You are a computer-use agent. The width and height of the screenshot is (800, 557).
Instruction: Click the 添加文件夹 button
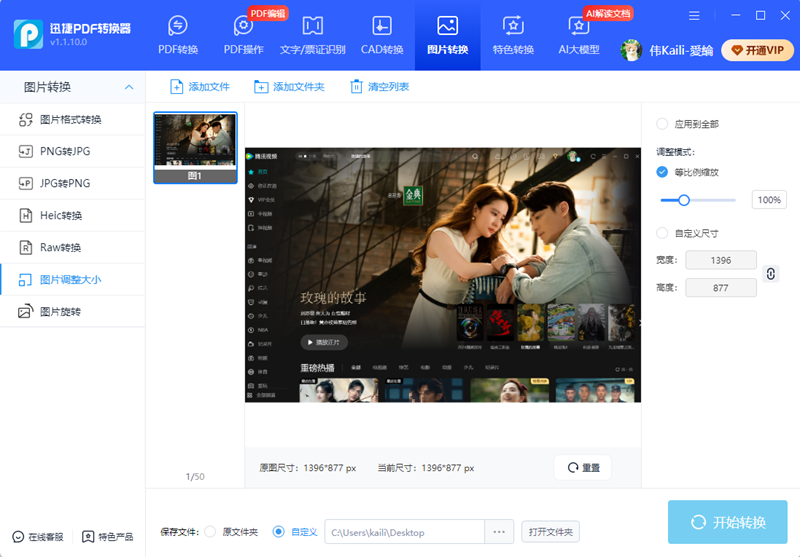[289, 87]
